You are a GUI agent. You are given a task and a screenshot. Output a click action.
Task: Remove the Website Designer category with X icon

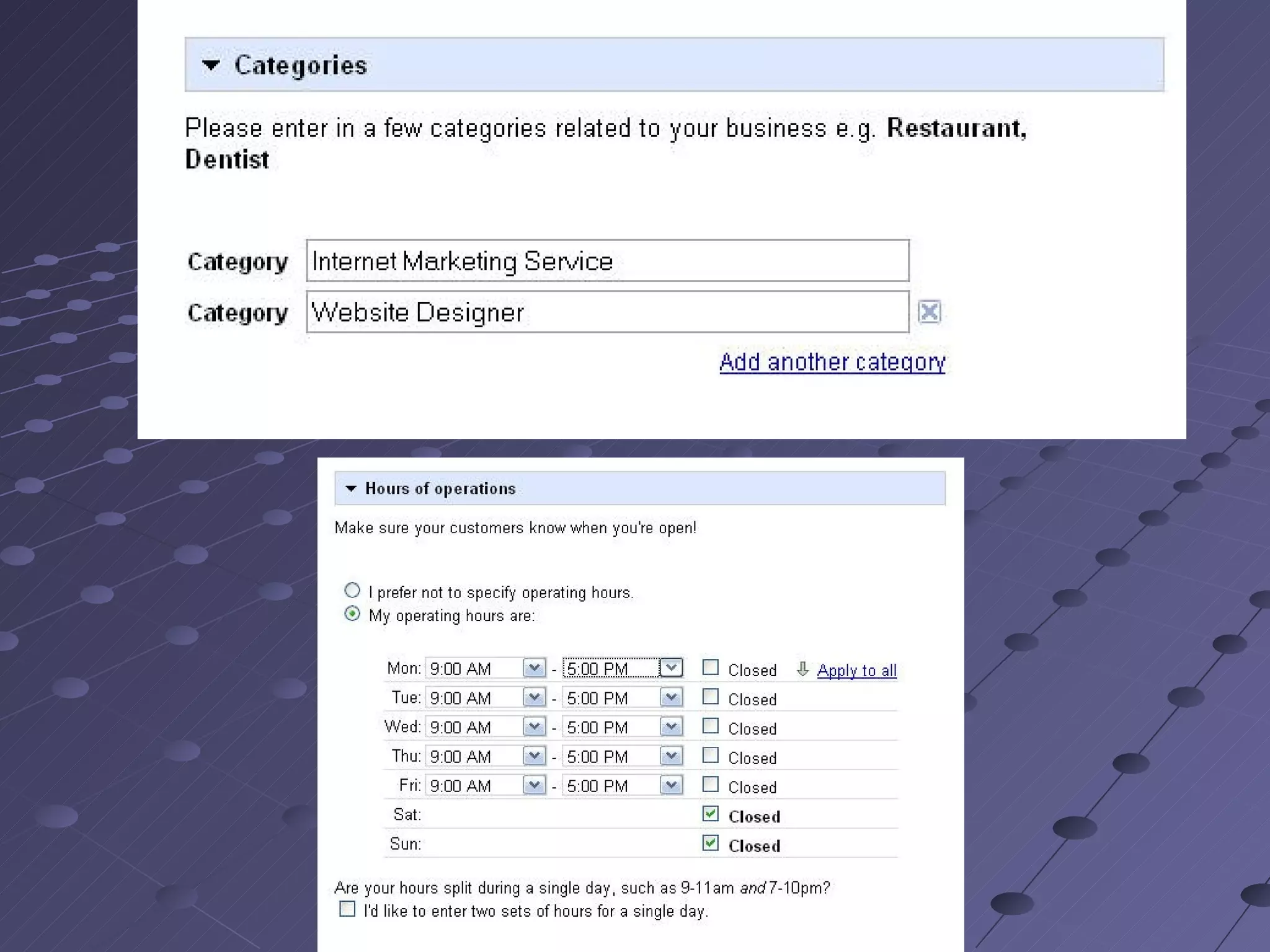click(928, 312)
